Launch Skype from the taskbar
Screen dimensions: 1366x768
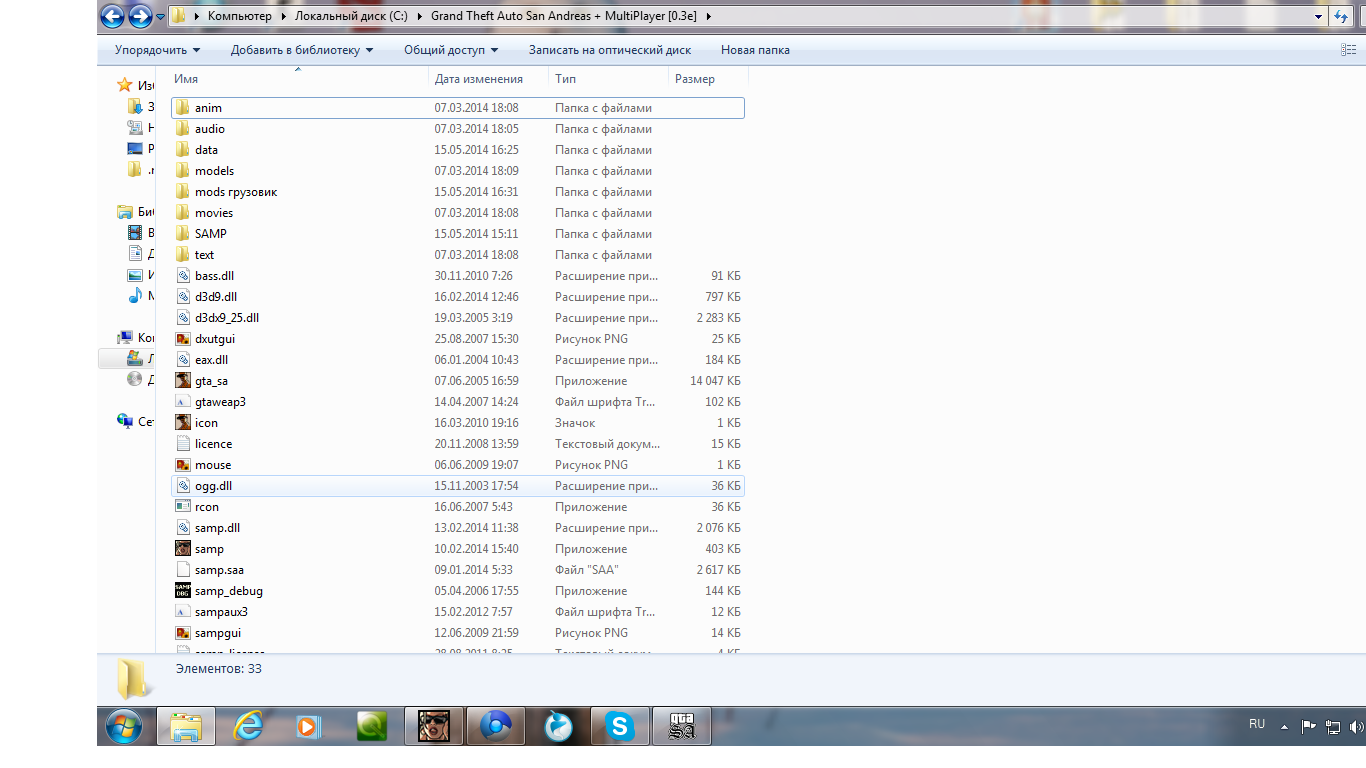click(620, 726)
